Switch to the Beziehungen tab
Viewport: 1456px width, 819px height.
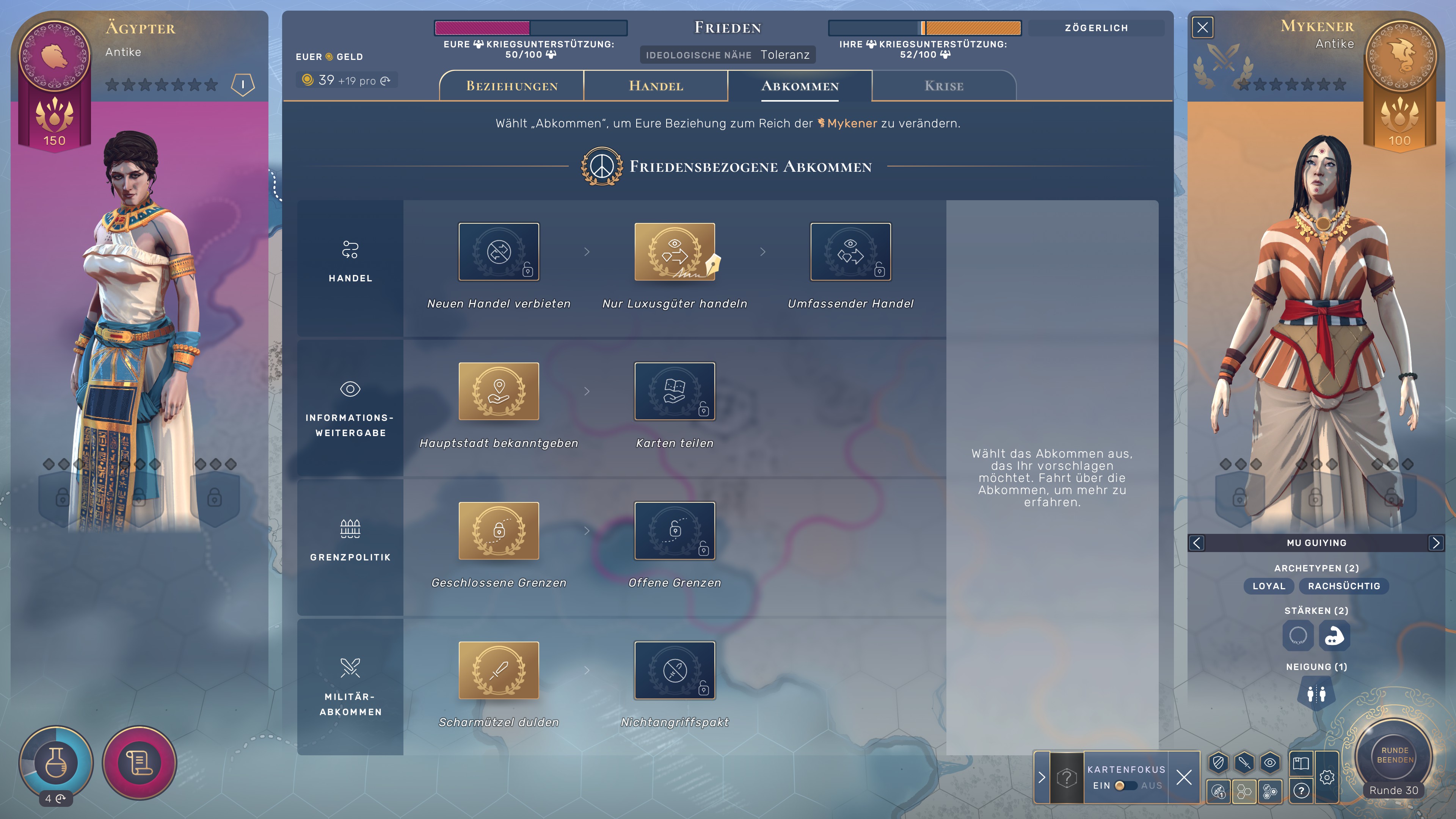pos(511,86)
